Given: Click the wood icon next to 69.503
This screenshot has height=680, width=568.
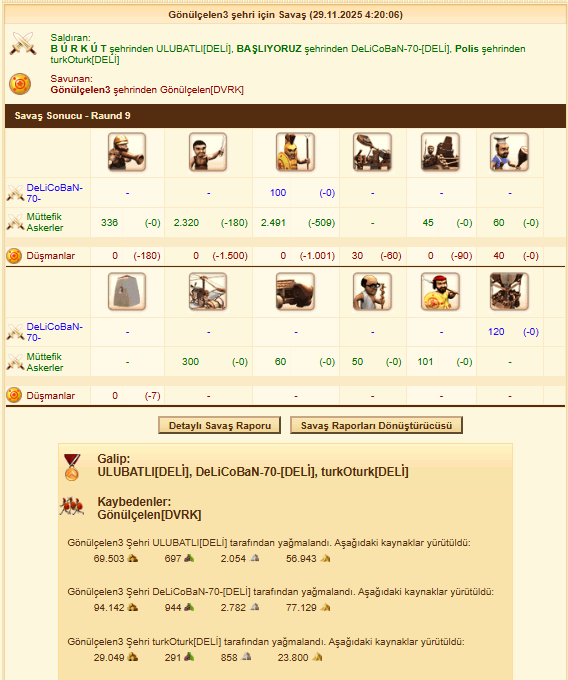Looking at the screenshot, I should 133,558.
